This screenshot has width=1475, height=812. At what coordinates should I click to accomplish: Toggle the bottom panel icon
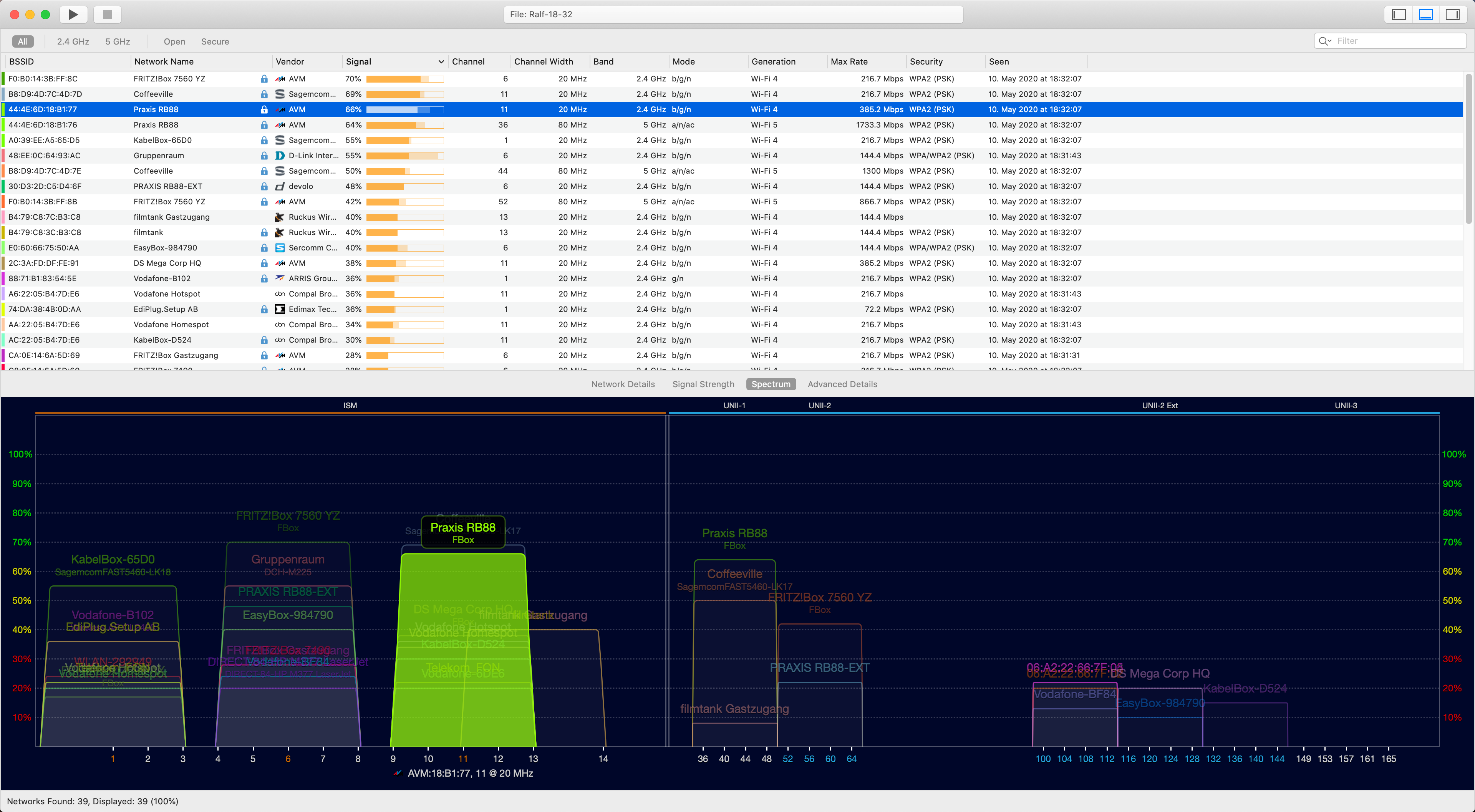pos(1426,14)
